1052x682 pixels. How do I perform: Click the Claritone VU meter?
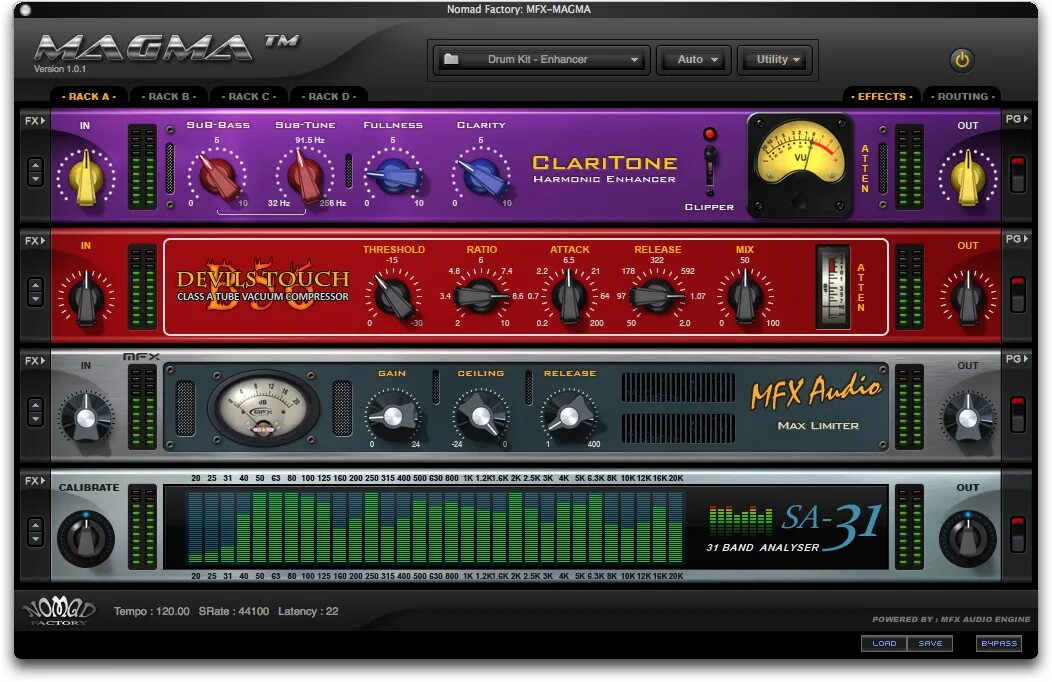[800, 165]
